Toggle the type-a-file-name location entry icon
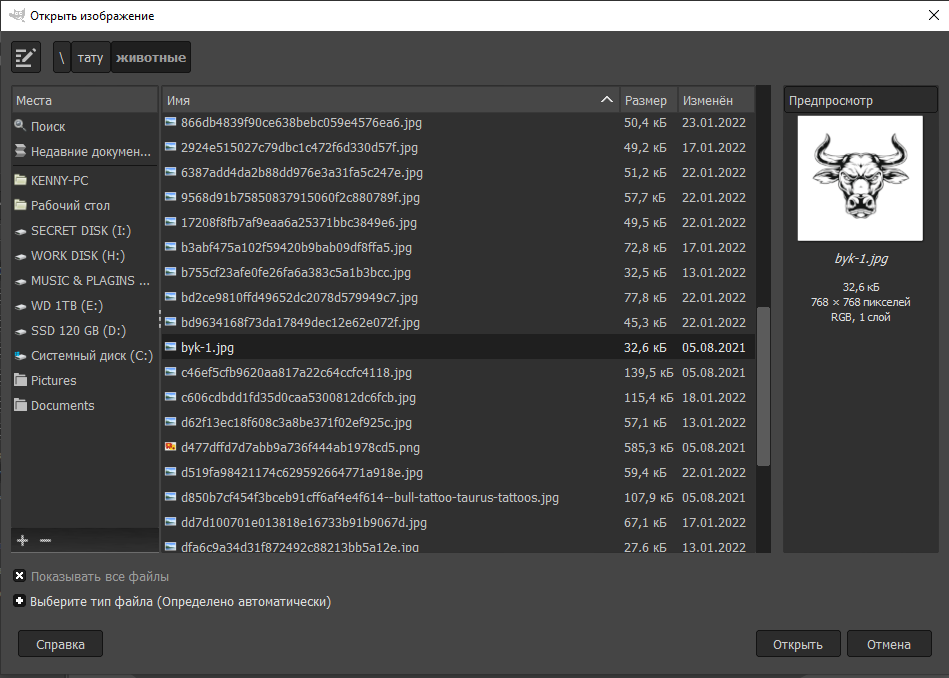 pyautogui.click(x=26, y=58)
